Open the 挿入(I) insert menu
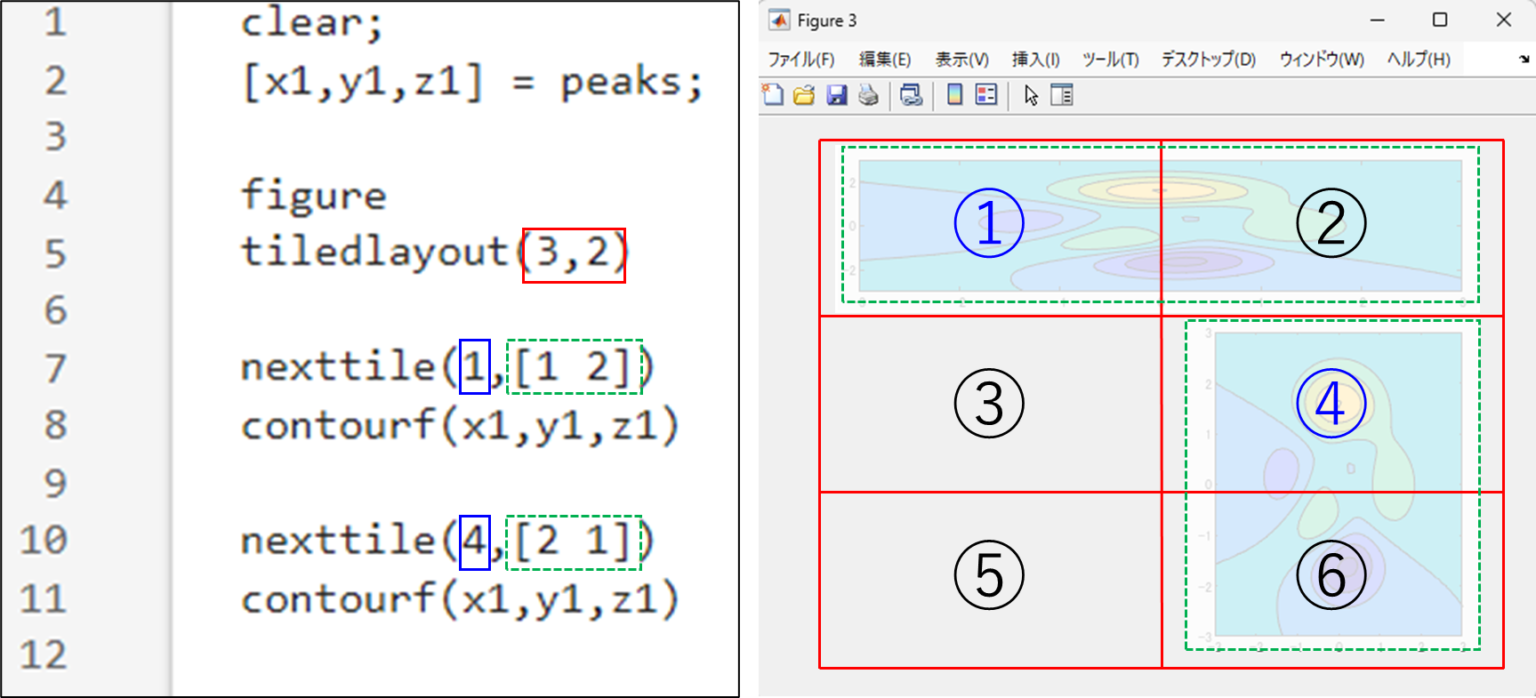Image resolution: width=1536 pixels, height=698 pixels. point(1034,58)
